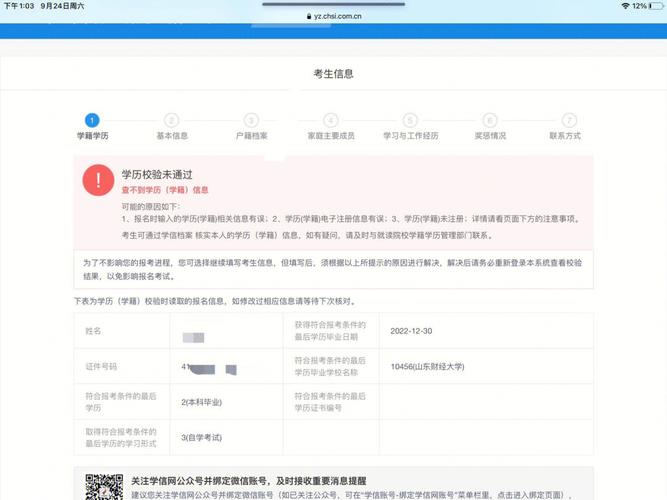Go to step 6 circle 奖惩情况

point(490,120)
